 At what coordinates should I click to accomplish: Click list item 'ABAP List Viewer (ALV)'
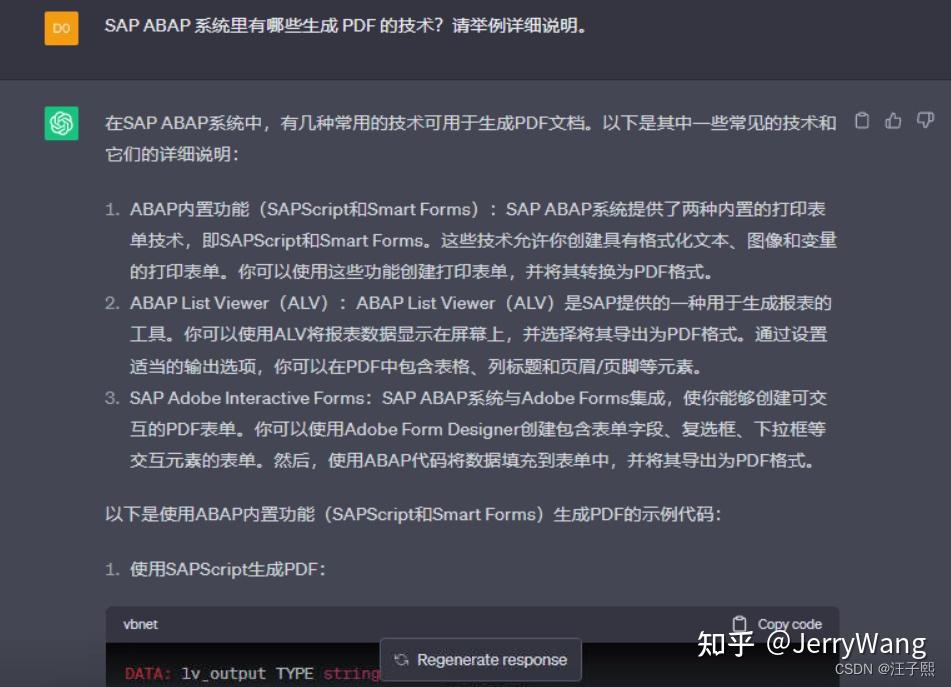click(480, 335)
